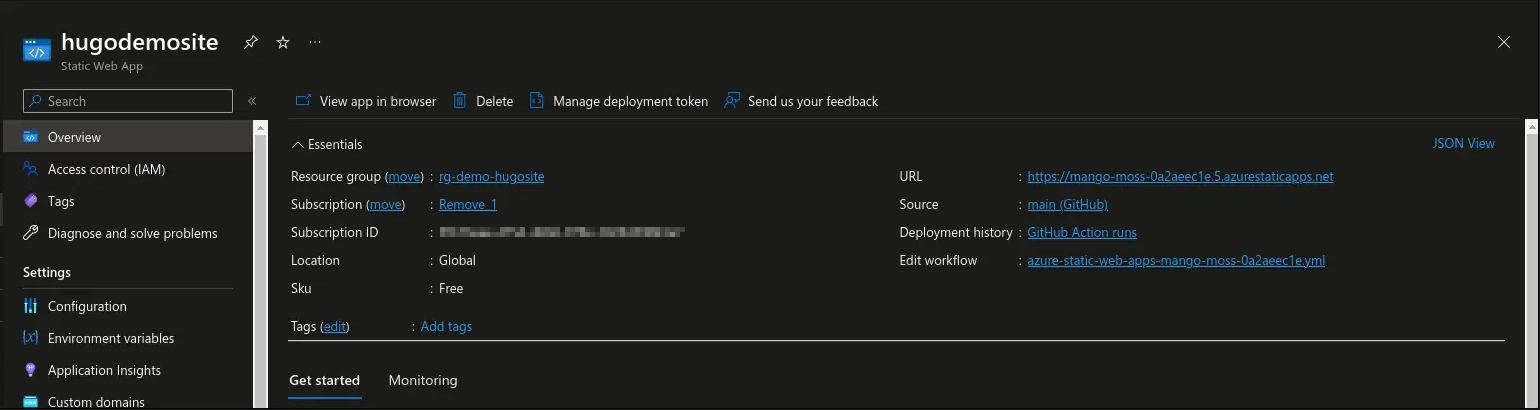Open the mango-moss azurestaticapps.net URL
The width and height of the screenshot is (1540, 410).
[x=1180, y=176]
